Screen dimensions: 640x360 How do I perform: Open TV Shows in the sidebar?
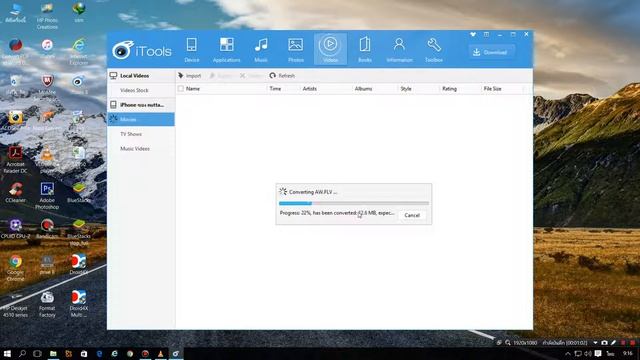pyautogui.click(x=141, y=134)
